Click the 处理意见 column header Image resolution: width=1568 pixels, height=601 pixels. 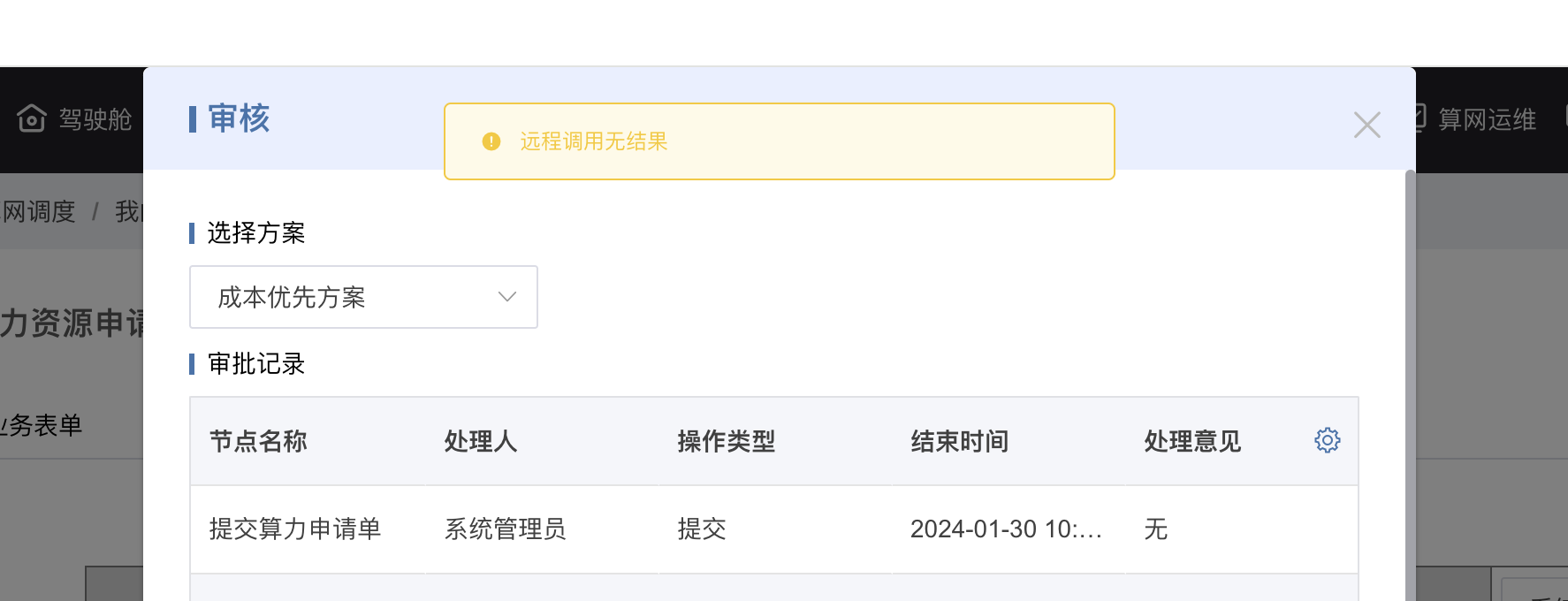coord(1192,441)
